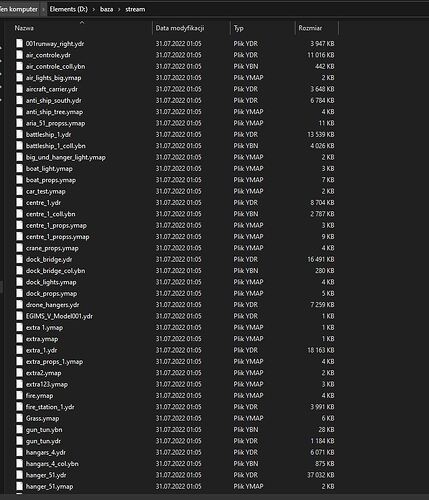The width and height of the screenshot is (429, 500).
Task: Select the file icon of gun_tun.ybn
Action: point(20,430)
